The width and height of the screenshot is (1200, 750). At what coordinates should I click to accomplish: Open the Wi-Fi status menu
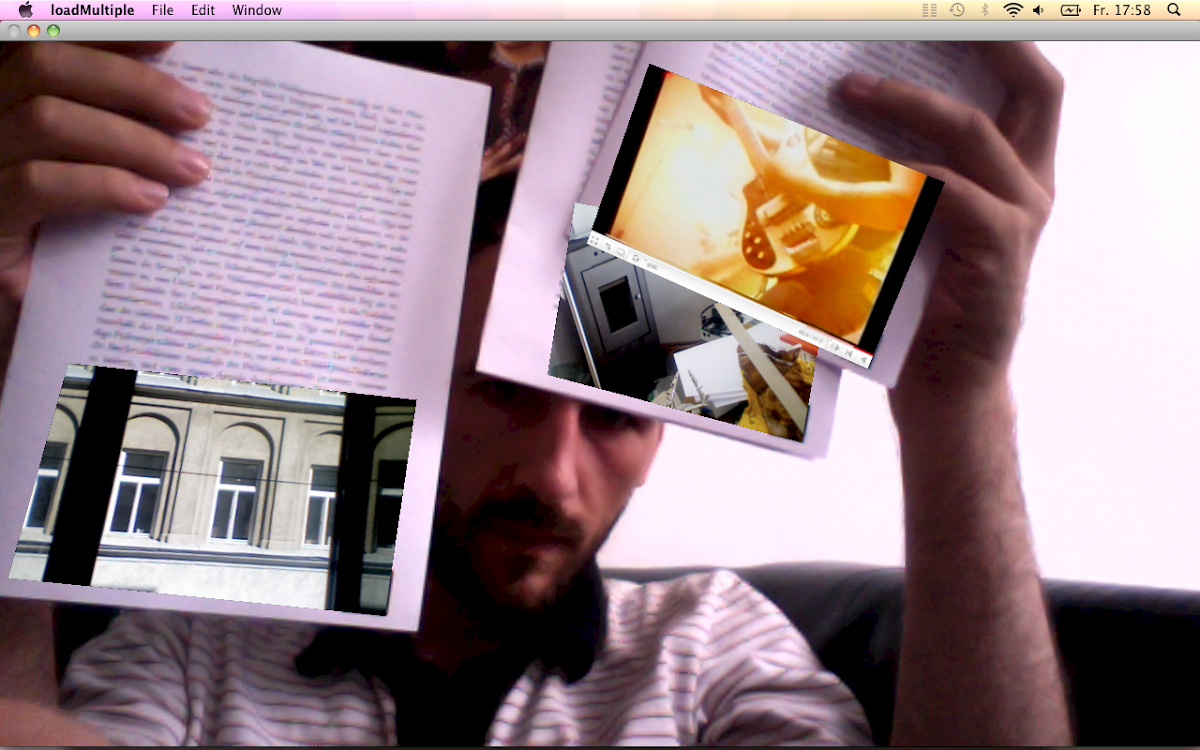(x=1012, y=10)
